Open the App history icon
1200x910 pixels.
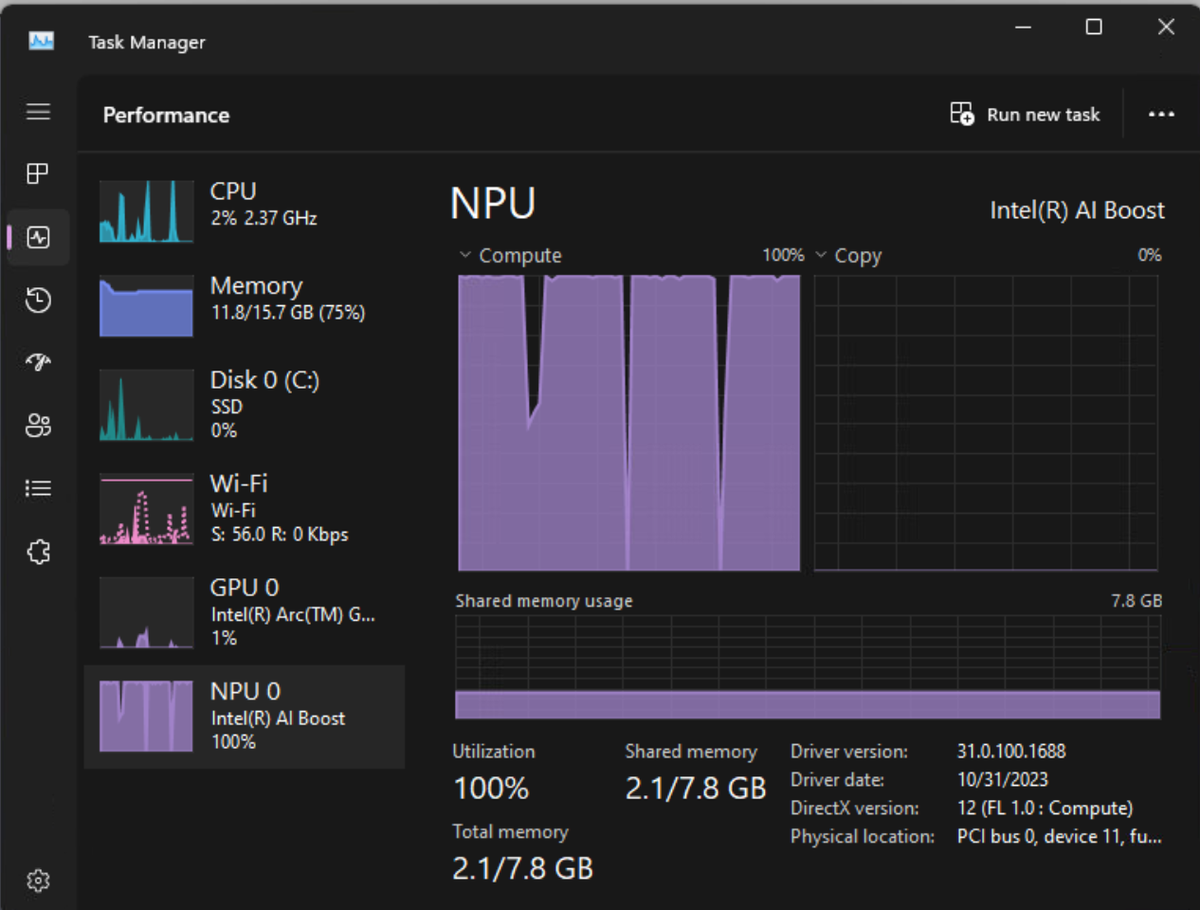[x=37, y=300]
